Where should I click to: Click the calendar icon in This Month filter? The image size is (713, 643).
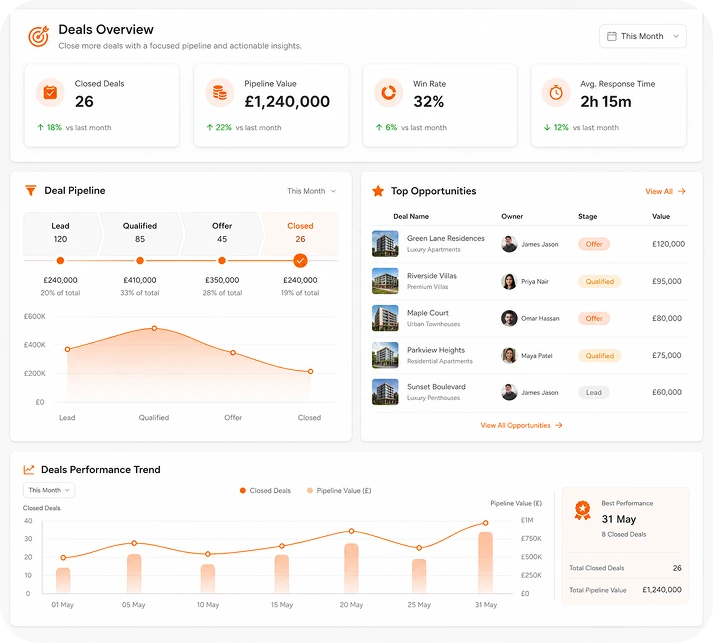point(612,36)
